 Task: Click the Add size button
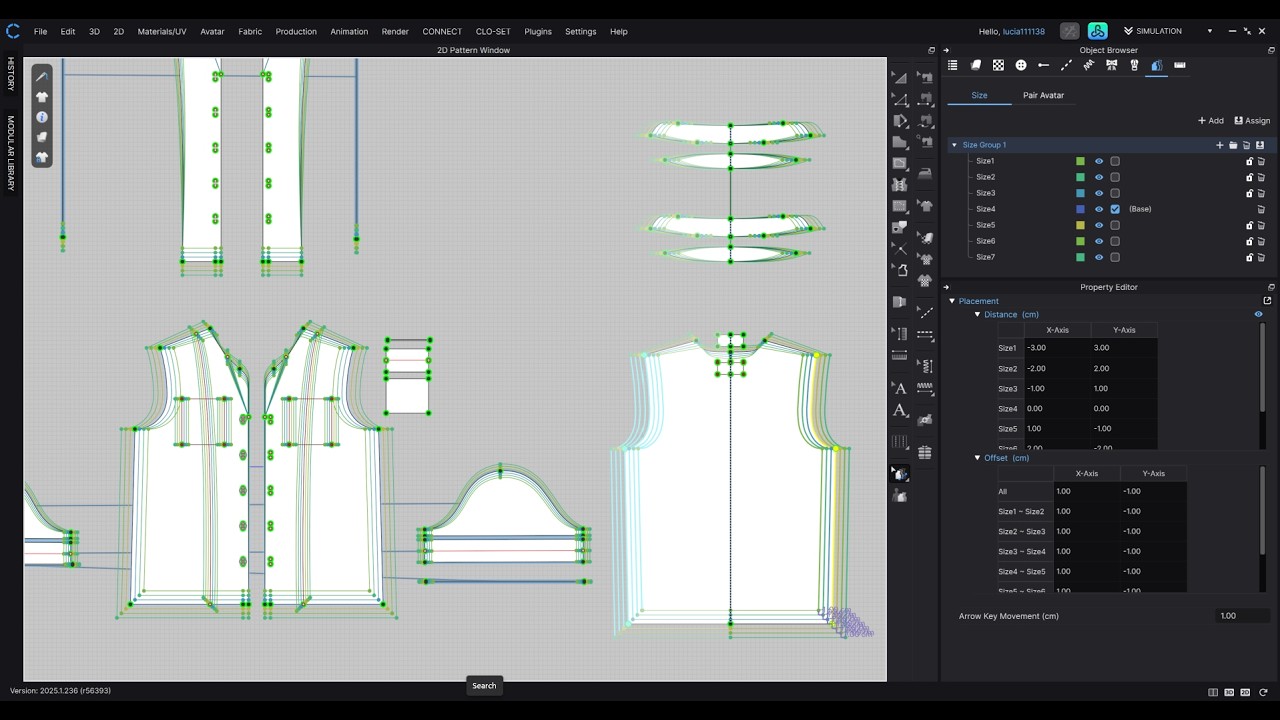1211,121
